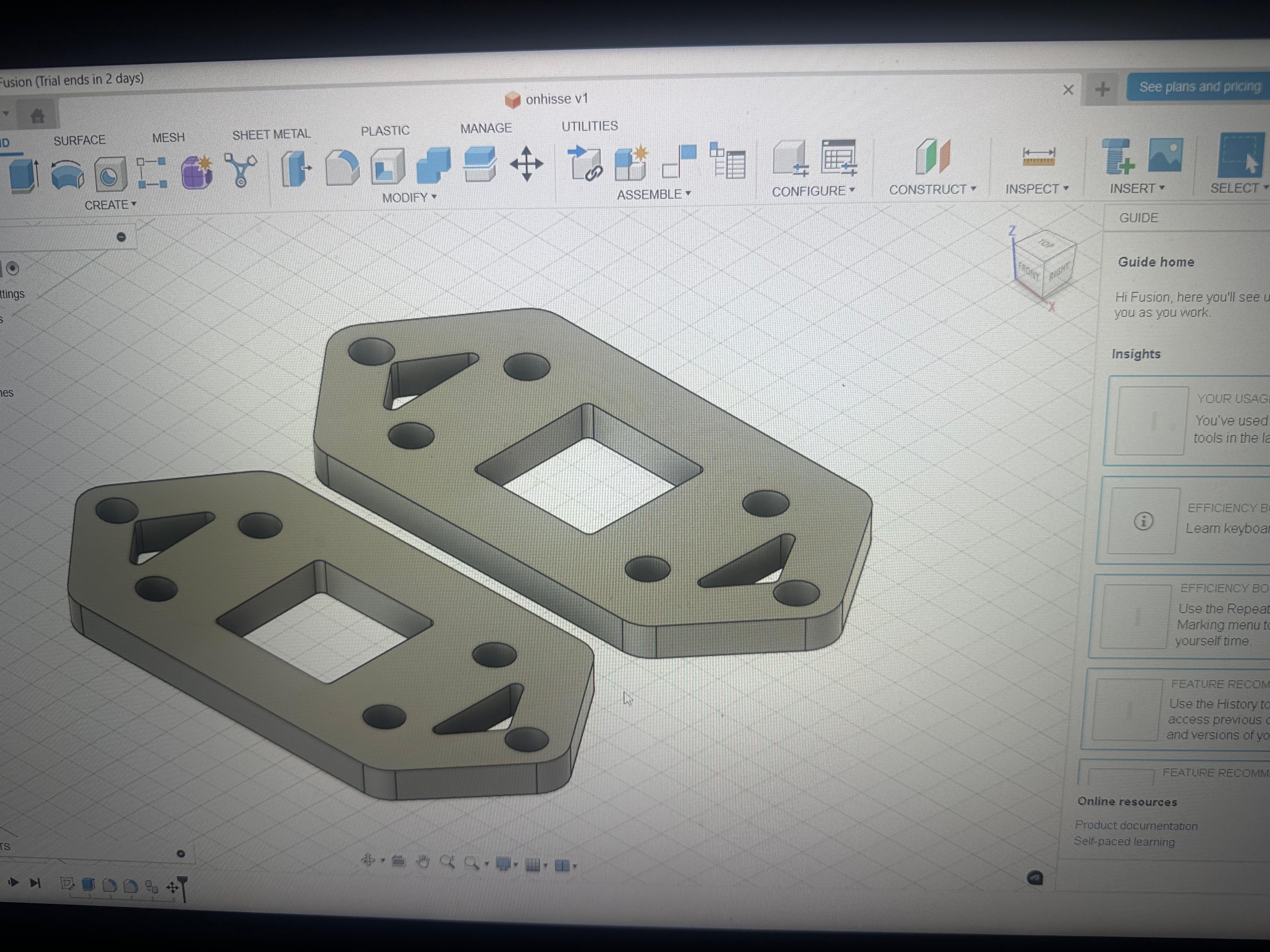
Task: Collapse the browser panel with minus button
Action: point(121,237)
